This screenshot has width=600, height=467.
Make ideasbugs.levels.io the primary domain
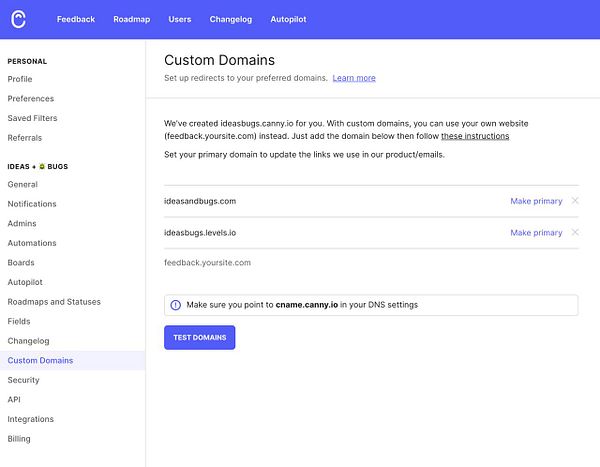[x=536, y=233]
